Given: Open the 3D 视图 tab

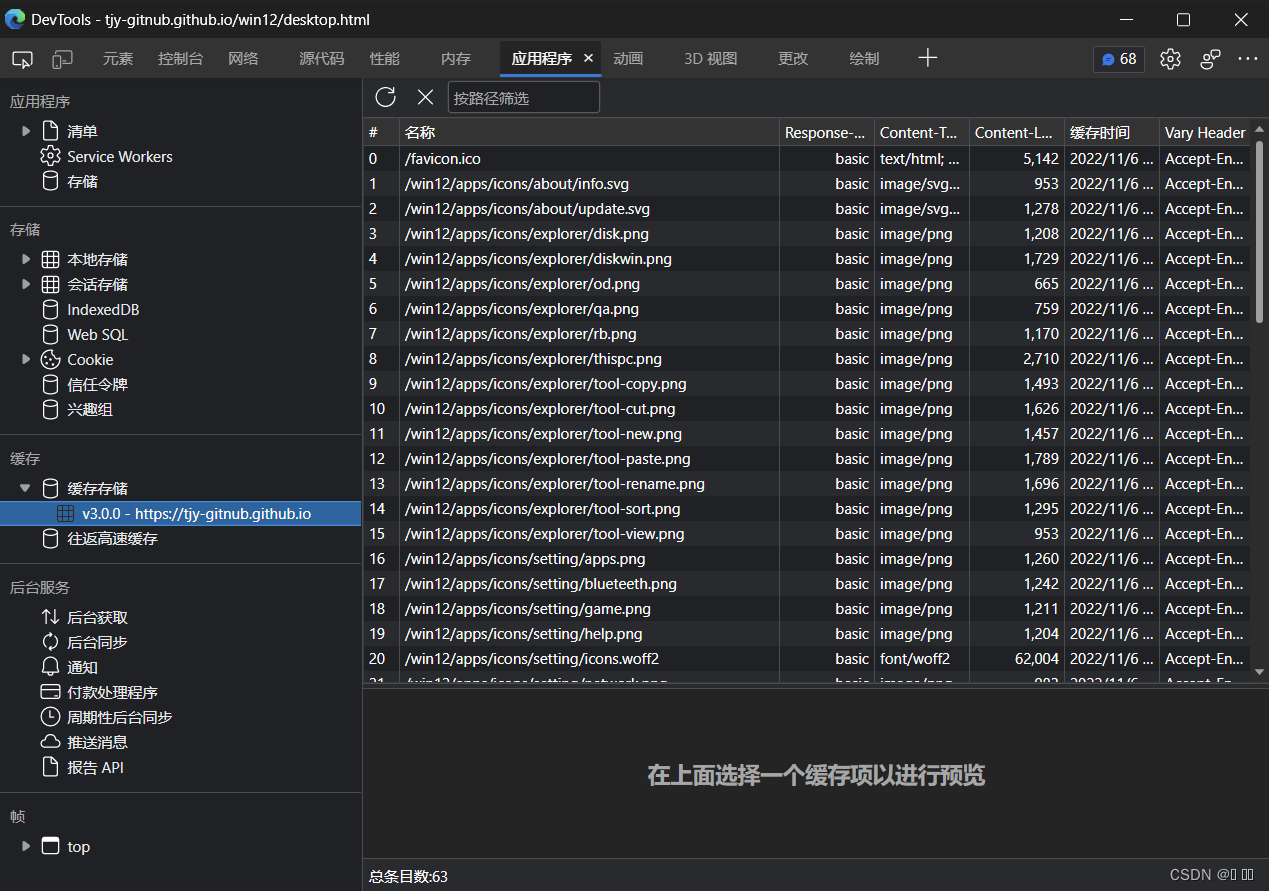Looking at the screenshot, I should point(711,59).
